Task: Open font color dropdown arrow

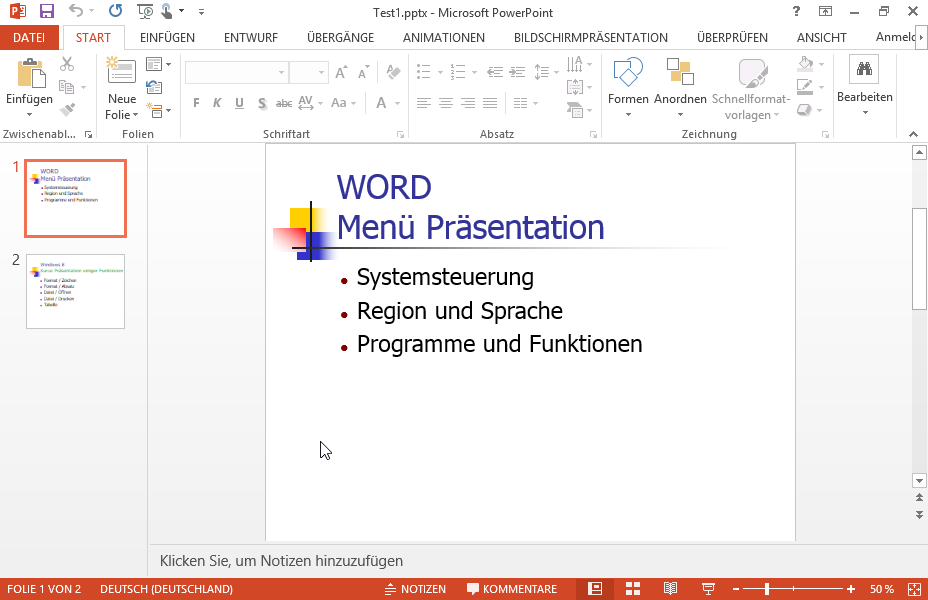Action: coord(398,104)
